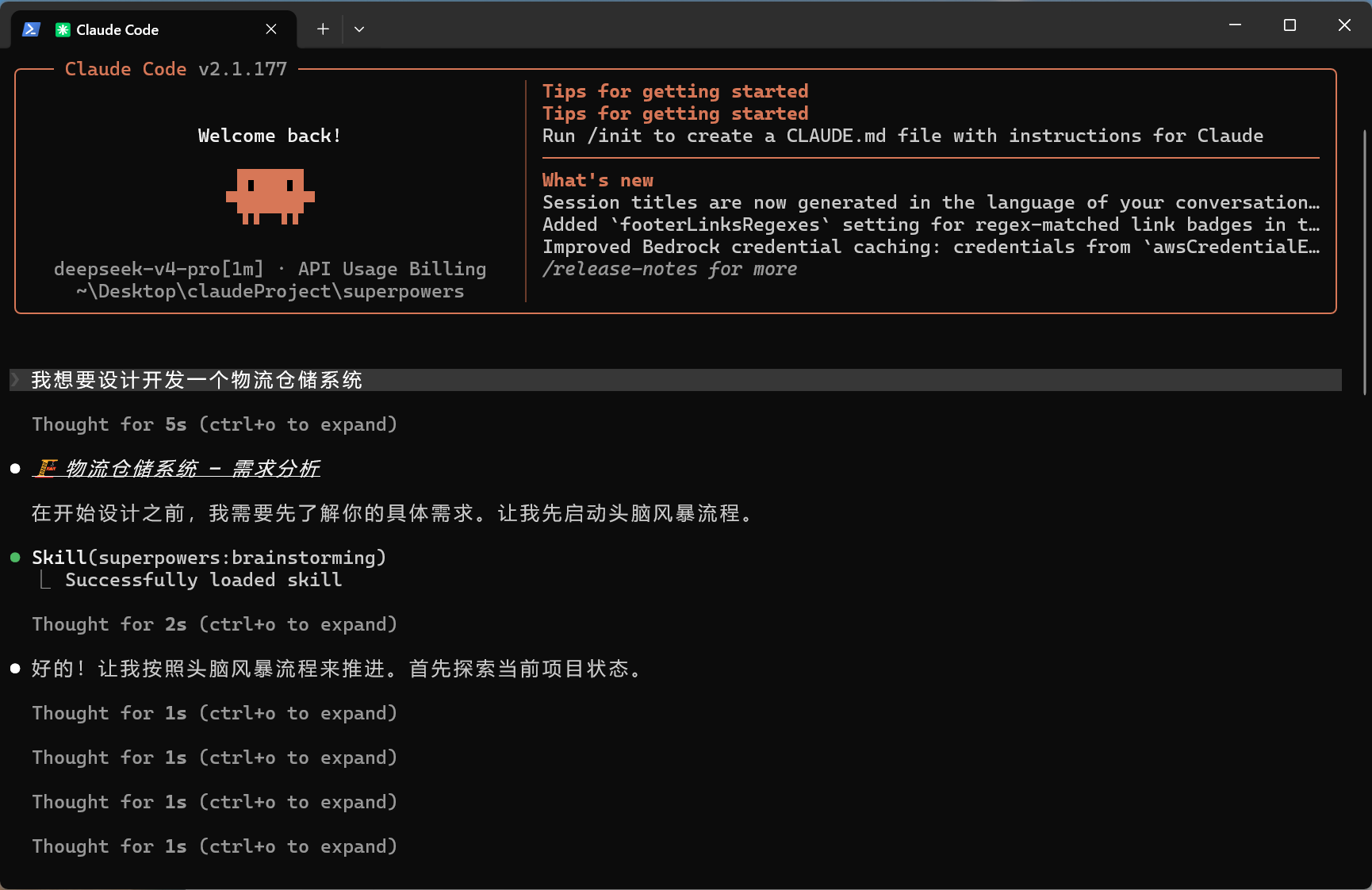Click the 'footerLinksRegexes' setting line

(x=931, y=224)
